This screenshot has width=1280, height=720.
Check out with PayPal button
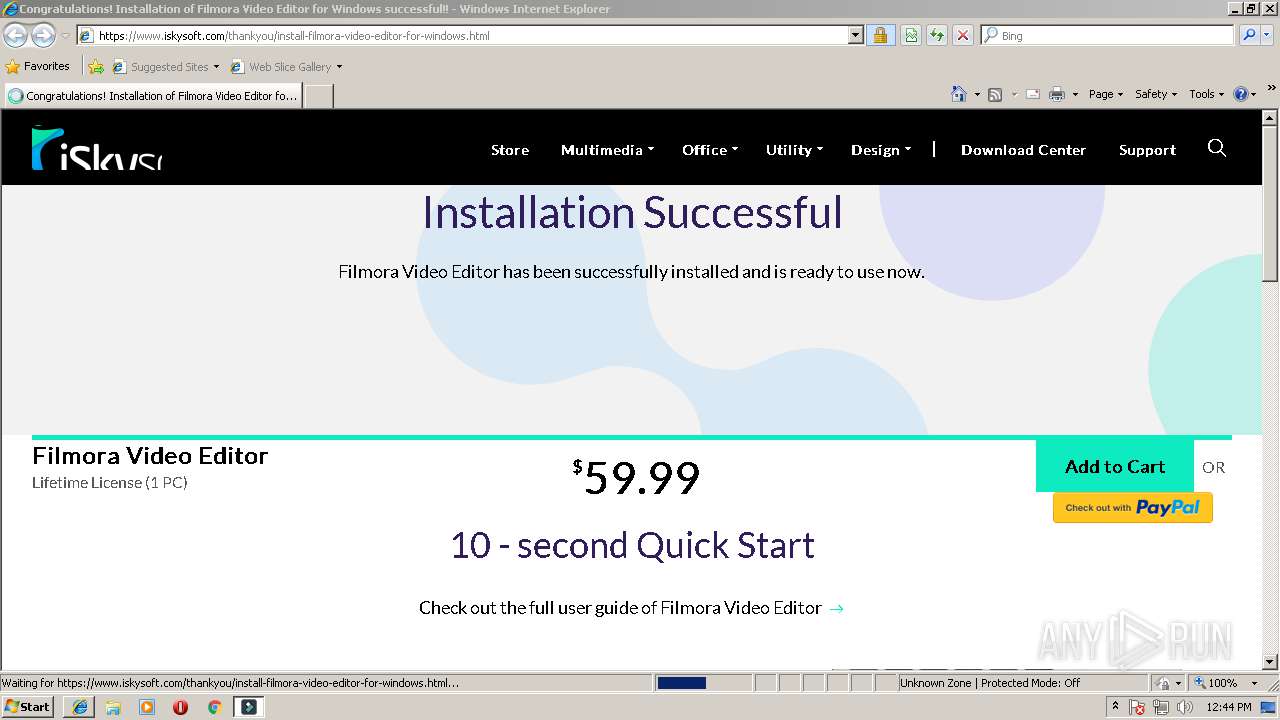(x=1133, y=508)
